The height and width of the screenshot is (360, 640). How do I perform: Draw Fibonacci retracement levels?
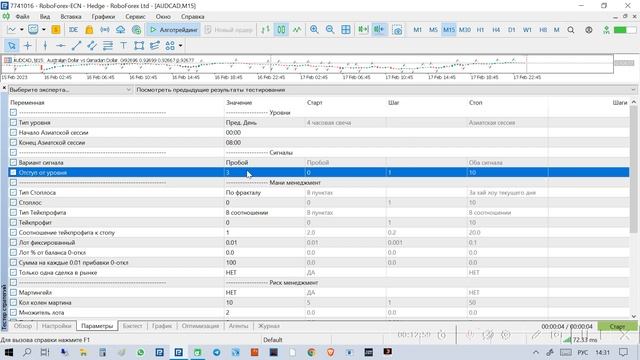pos(108,45)
